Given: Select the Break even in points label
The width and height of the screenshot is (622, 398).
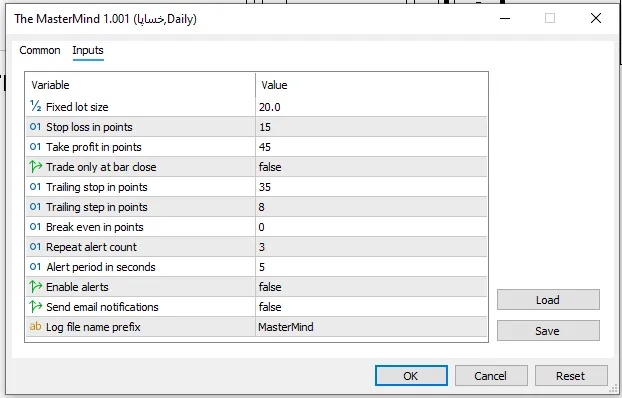Looking at the screenshot, I should coord(95,227).
